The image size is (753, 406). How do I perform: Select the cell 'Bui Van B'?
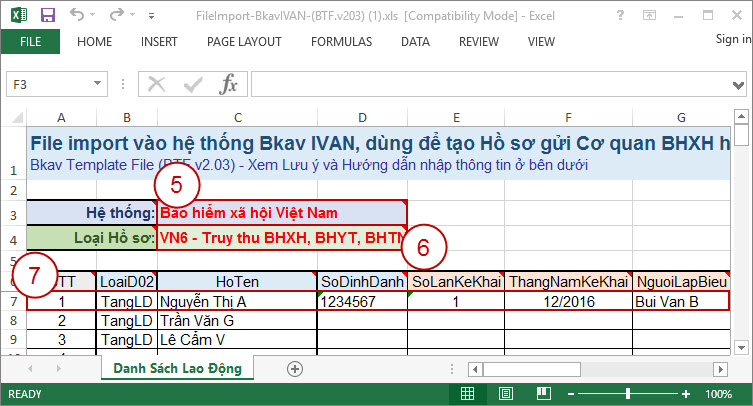point(681,301)
